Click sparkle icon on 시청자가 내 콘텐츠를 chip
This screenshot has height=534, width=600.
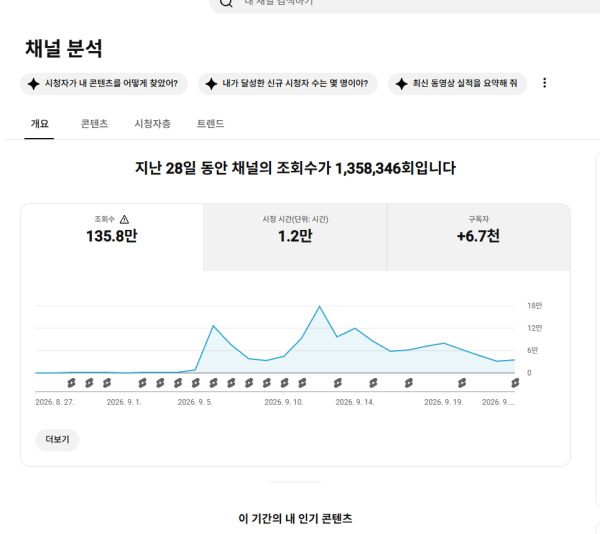pos(34,84)
